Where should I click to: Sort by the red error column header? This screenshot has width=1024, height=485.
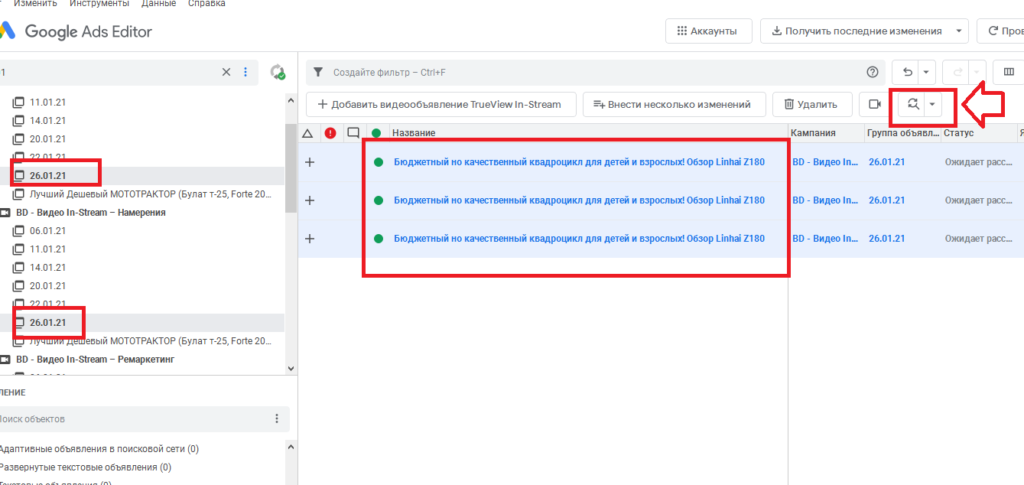point(330,133)
